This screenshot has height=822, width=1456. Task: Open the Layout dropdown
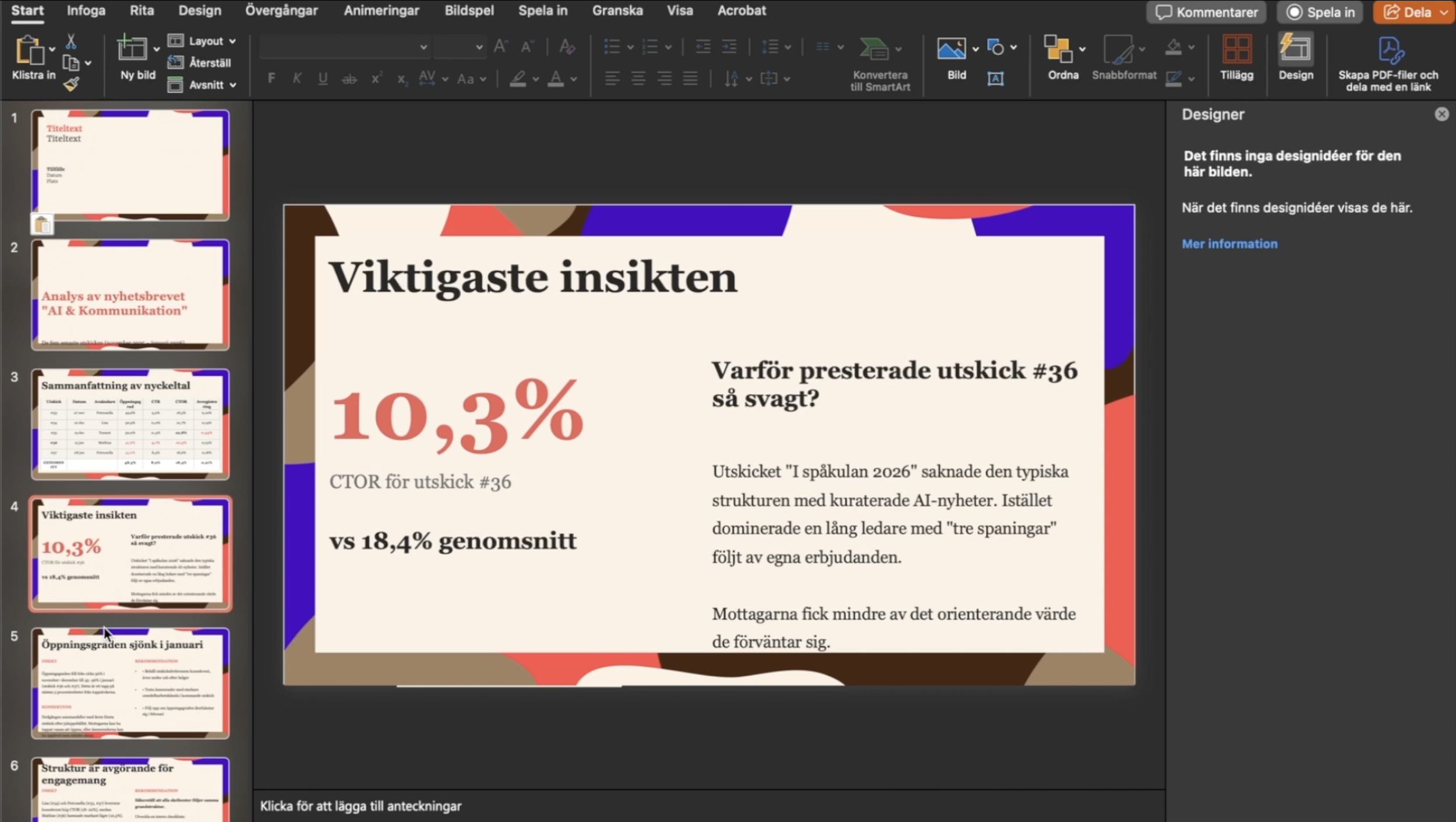pyautogui.click(x=206, y=40)
